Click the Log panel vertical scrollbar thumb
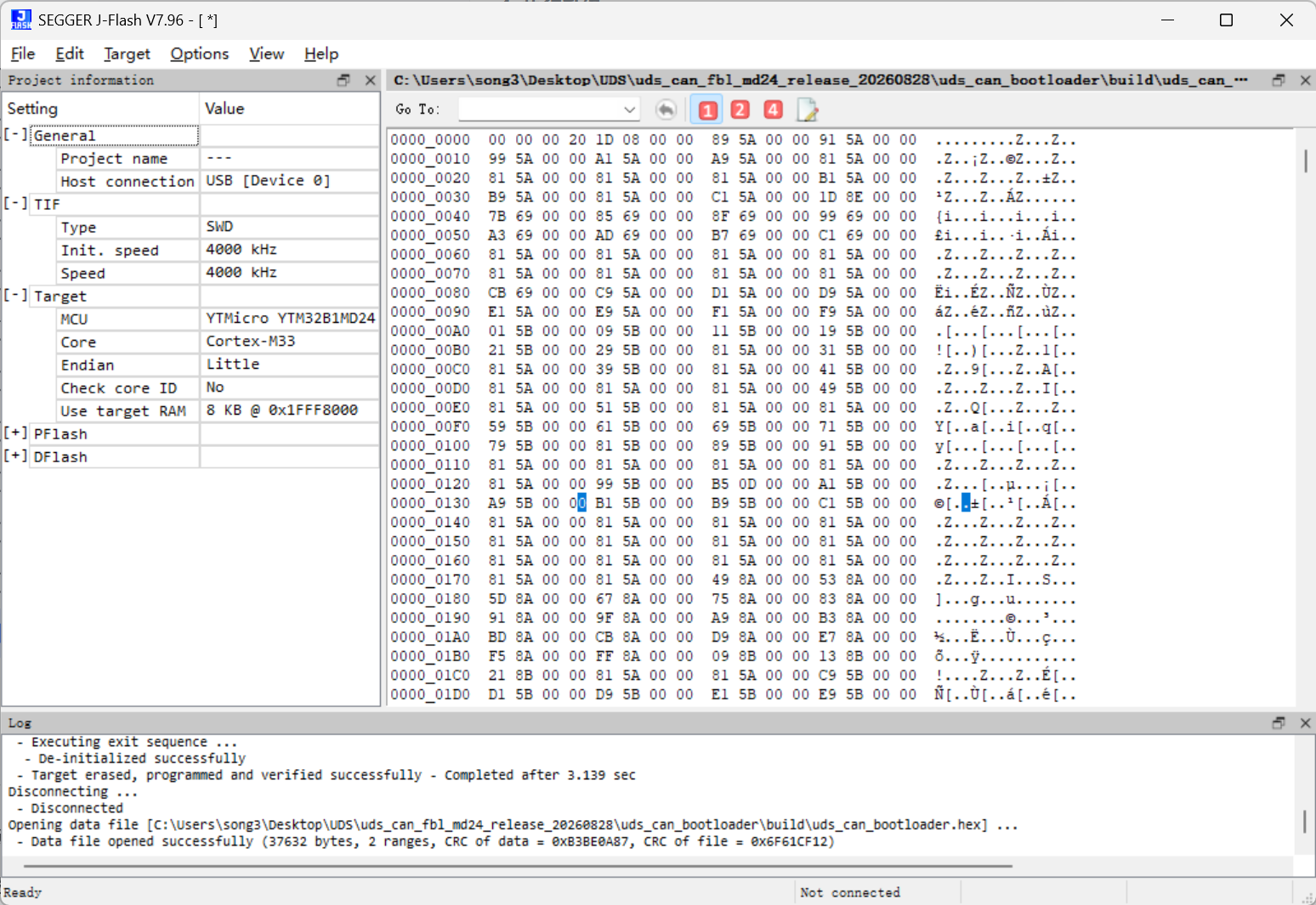Viewport: 1316px width, 905px height. click(x=1306, y=821)
